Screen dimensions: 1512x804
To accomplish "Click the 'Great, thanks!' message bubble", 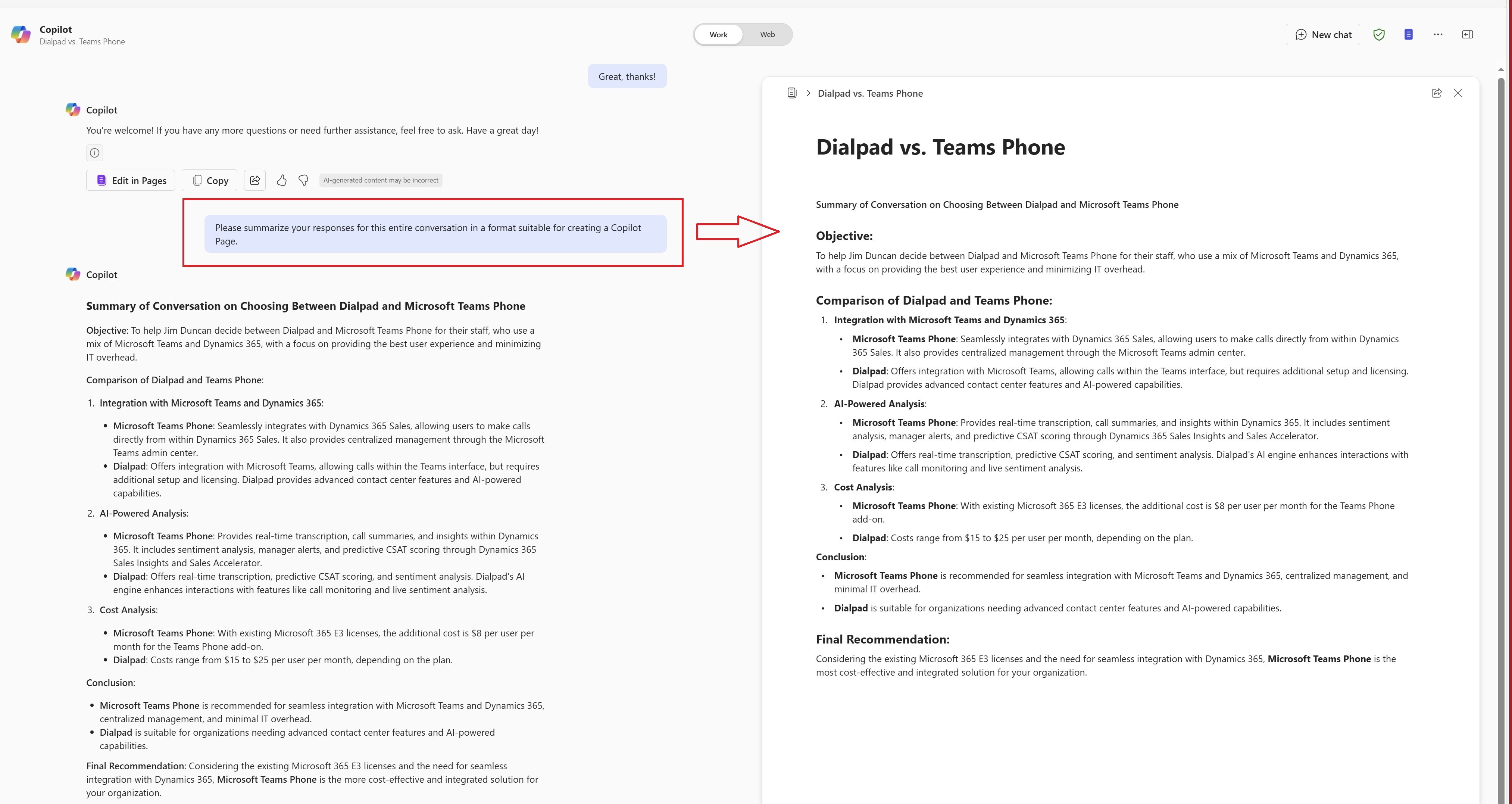I will [x=627, y=77].
